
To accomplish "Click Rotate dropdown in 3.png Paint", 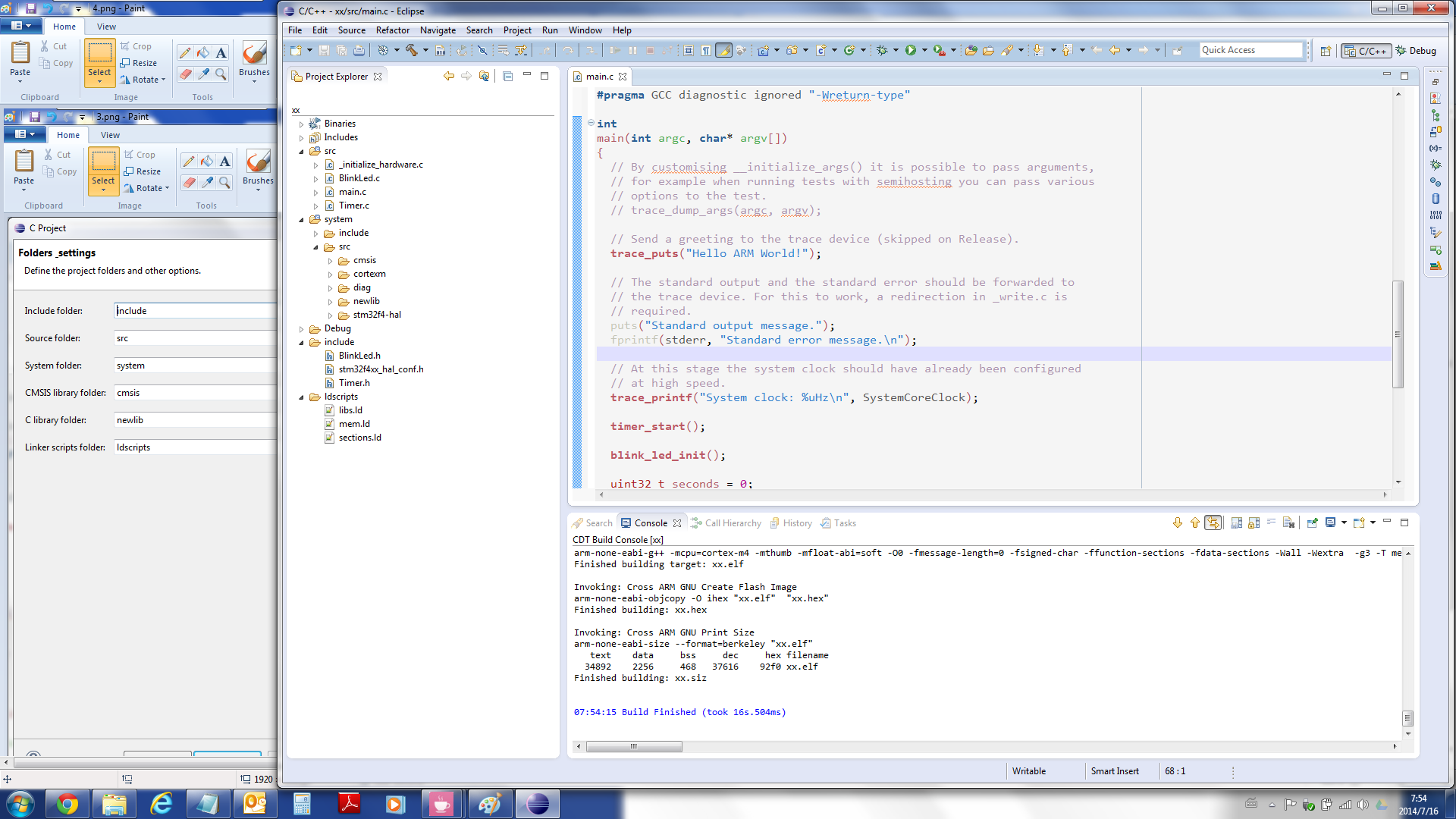I will tap(146, 188).
